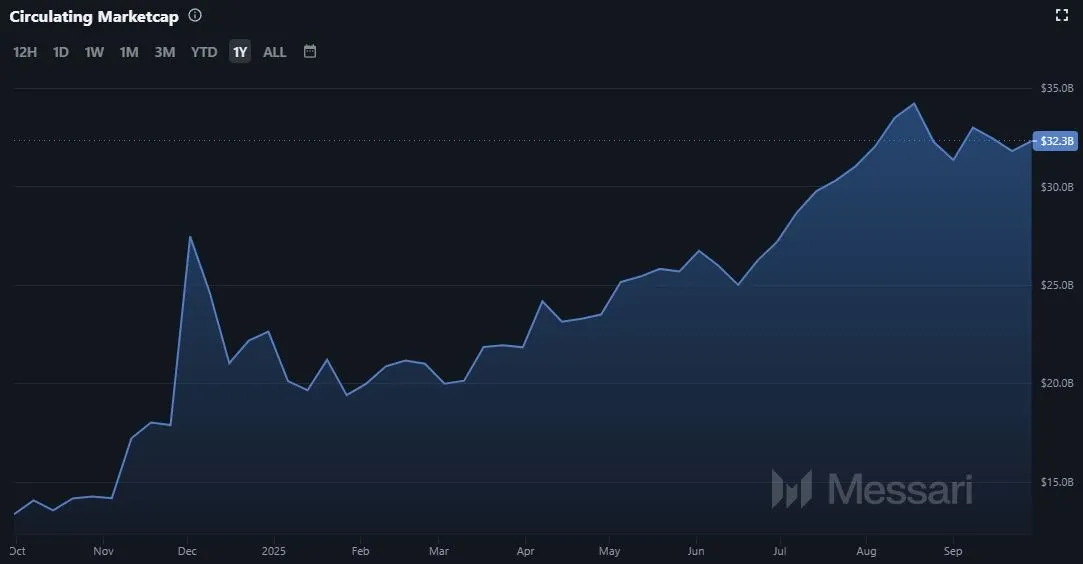The width and height of the screenshot is (1083, 564).
Task: Open the calendar date range picker
Action: coord(310,51)
